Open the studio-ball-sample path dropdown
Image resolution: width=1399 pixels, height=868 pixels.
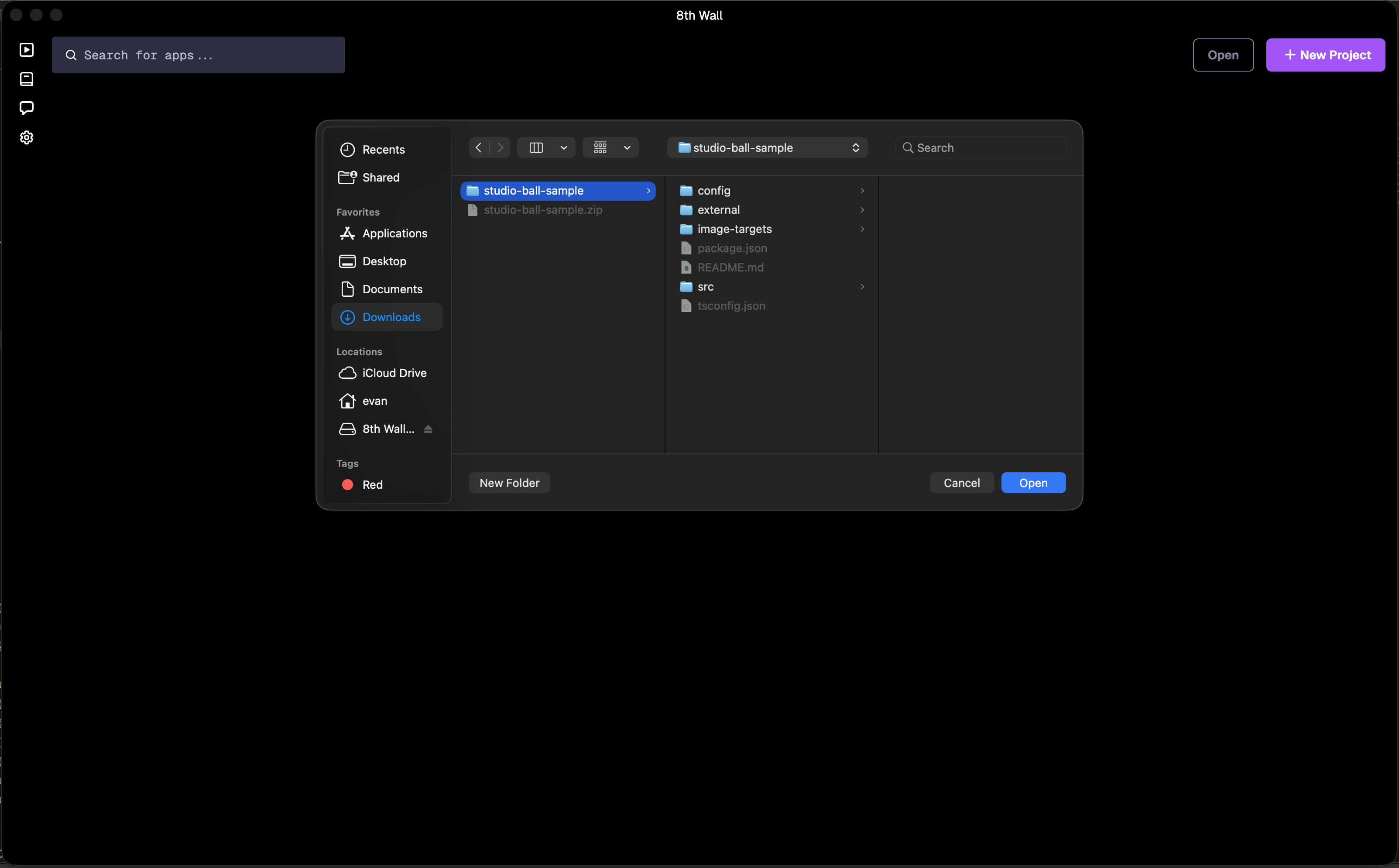(767, 148)
